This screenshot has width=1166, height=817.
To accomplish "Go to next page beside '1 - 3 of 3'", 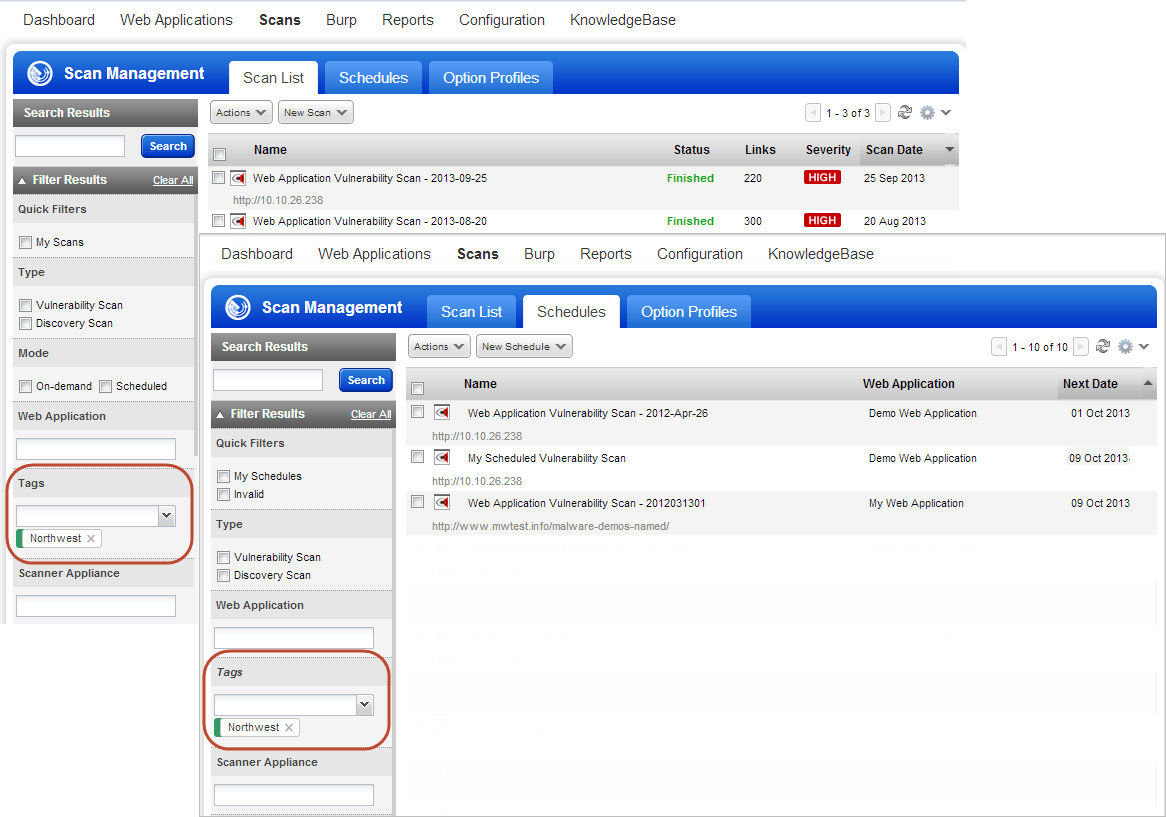I will point(883,113).
